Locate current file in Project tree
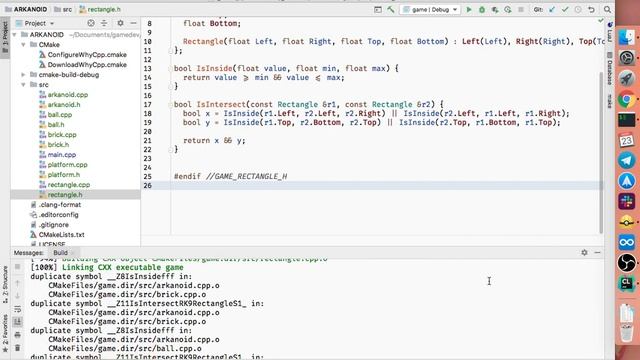 tap(91, 23)
